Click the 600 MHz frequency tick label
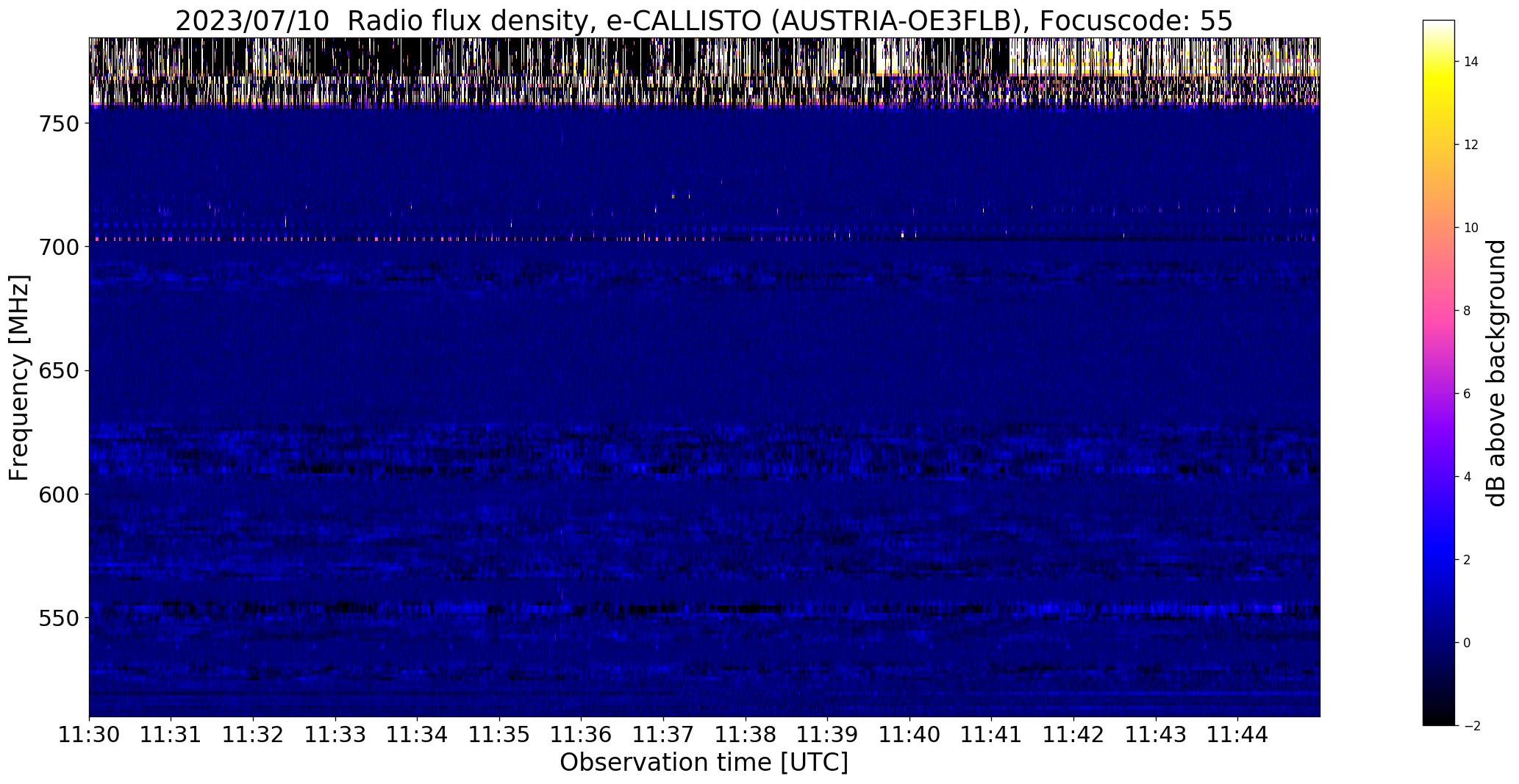 (58, 494)
